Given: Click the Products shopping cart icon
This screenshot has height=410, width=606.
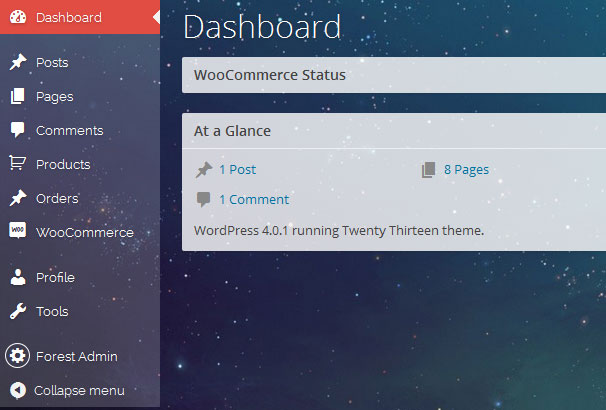Looking at the screenshot, I should 18,163.
